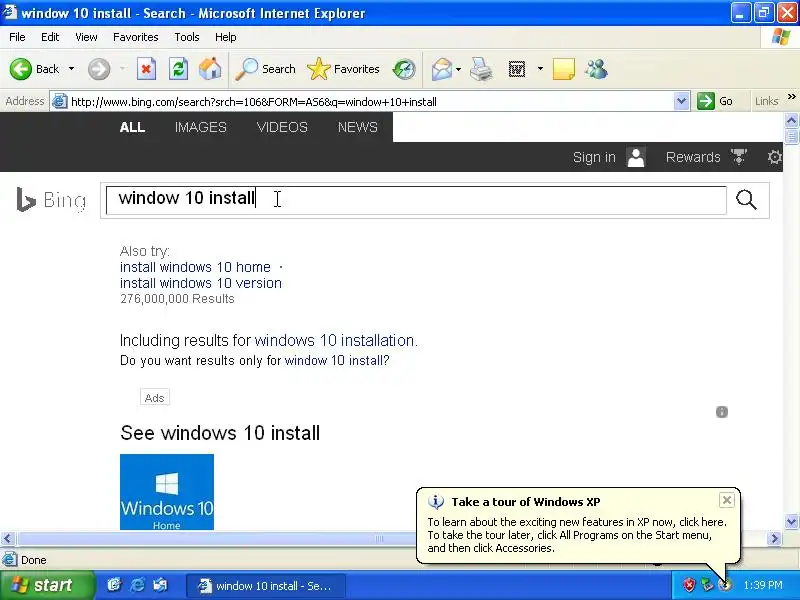Print the page with printer icon
This screenshot has width=800, height=600.
pyautogui.click(x=481, y=69)
